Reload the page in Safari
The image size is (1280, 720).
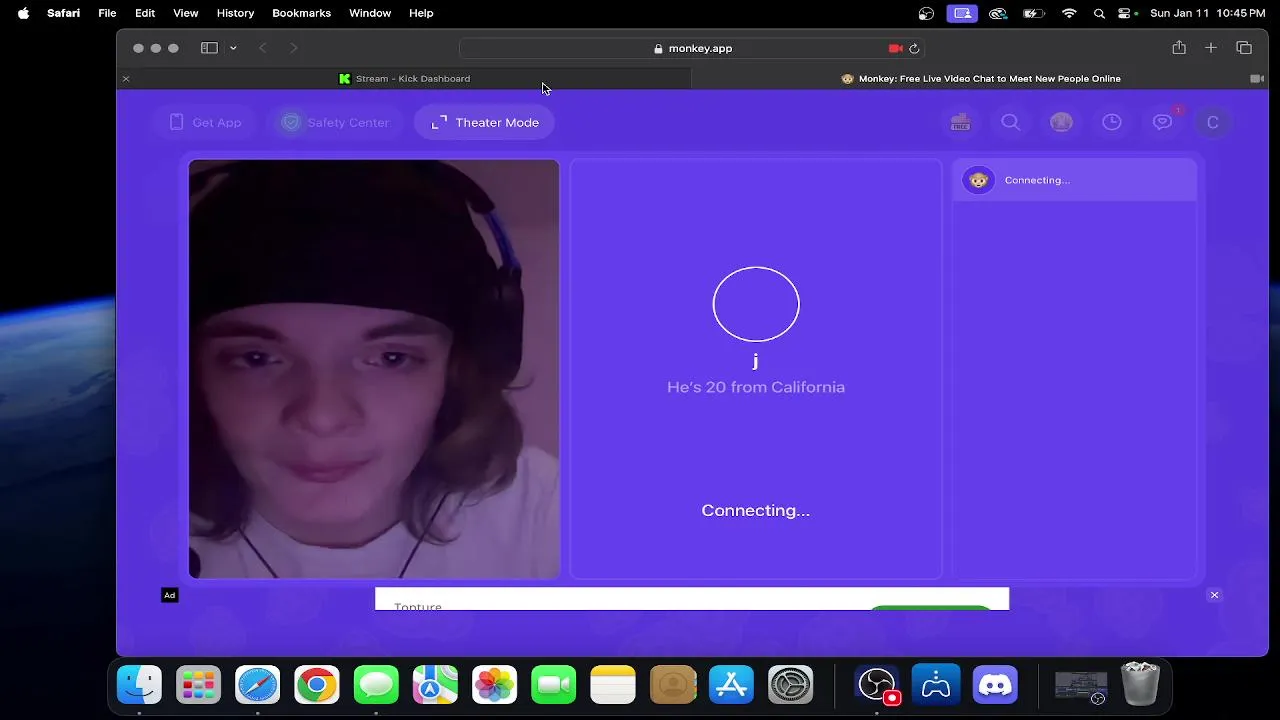(x=914, y=48)
